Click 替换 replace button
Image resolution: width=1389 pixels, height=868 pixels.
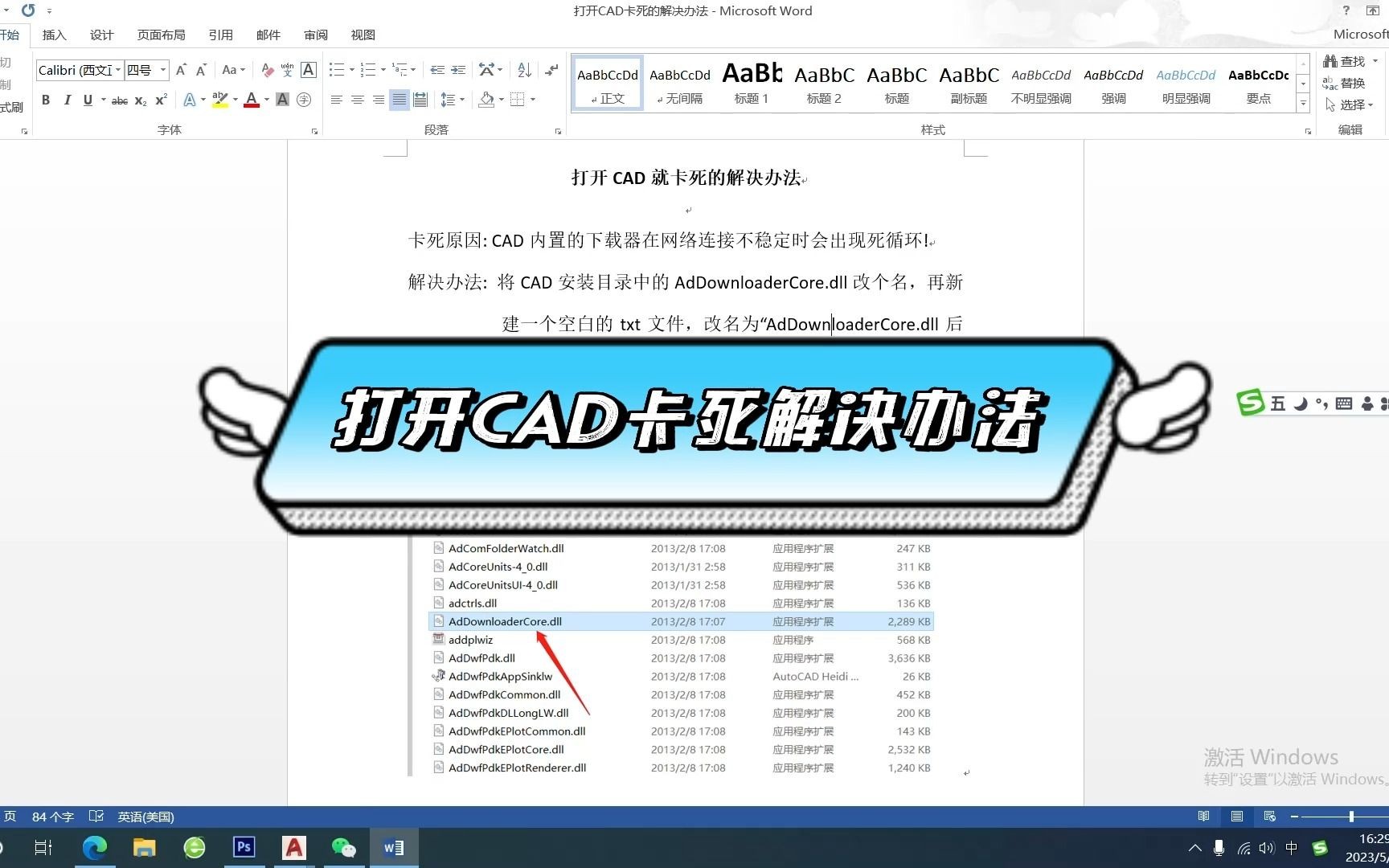[x=1345, y=83]
